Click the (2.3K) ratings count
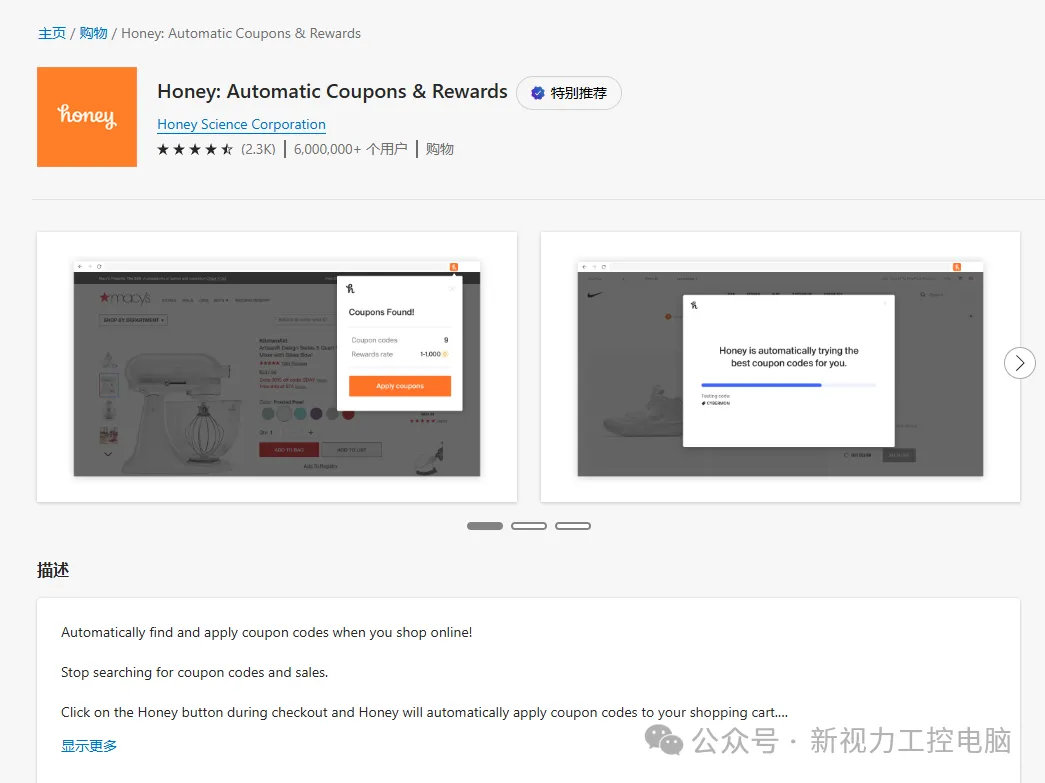Image resolution: width=1045 pixels, height=783 pixels. point(258,149)
